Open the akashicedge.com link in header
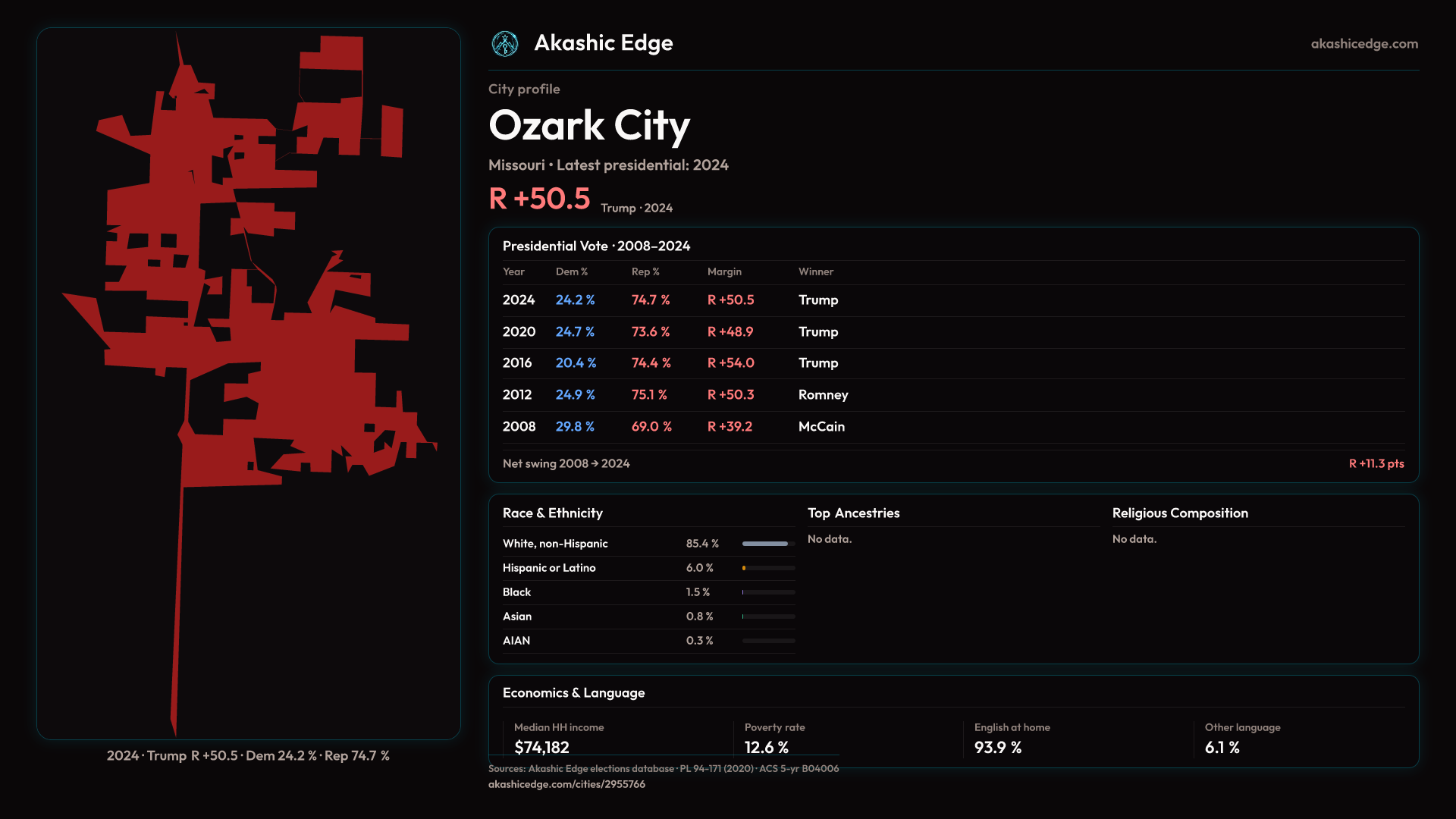This screenshot has width=1456, height=819. 1363,44
